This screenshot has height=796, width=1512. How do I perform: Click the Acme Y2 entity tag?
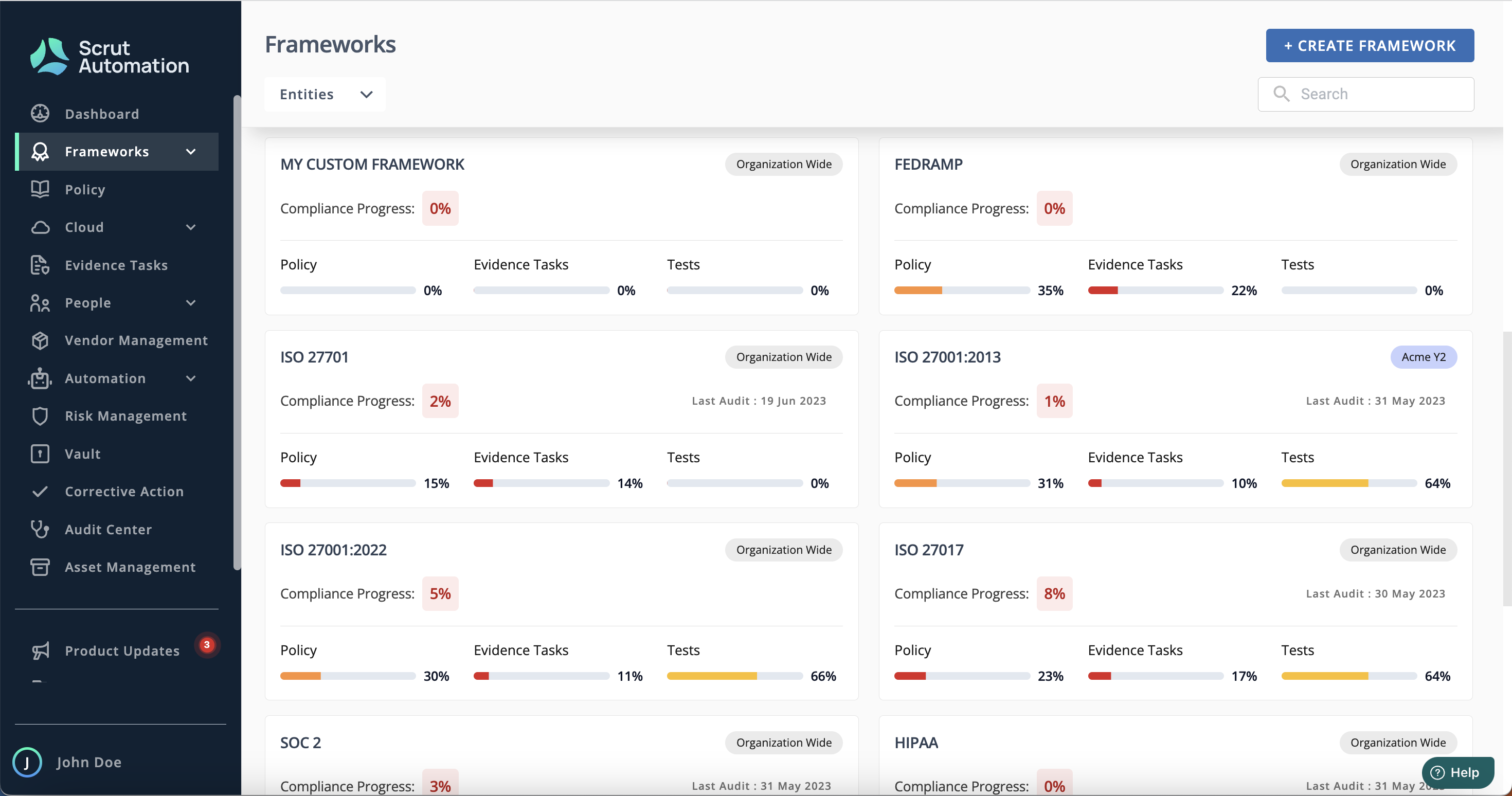tap(1424, 357)
